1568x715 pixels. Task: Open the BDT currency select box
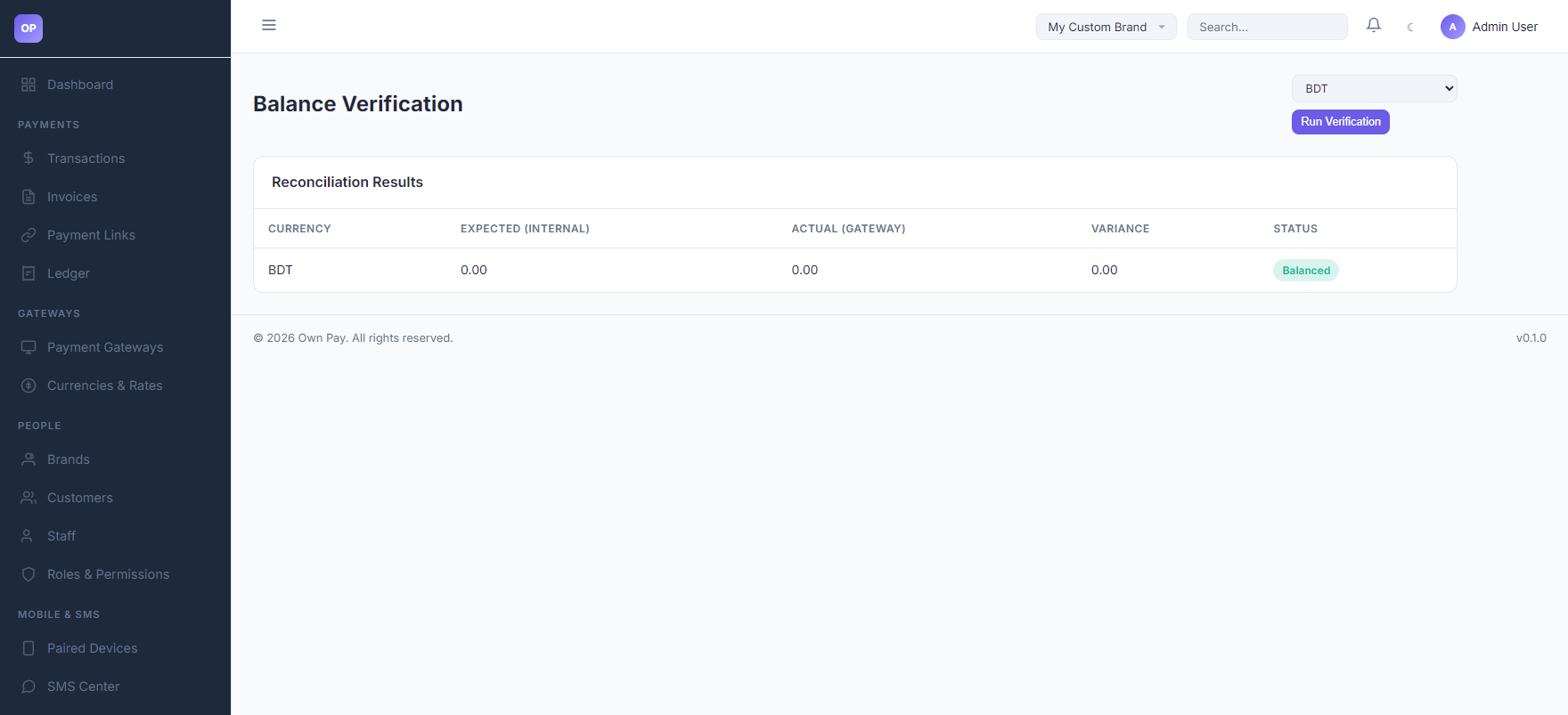(1374, 88)
